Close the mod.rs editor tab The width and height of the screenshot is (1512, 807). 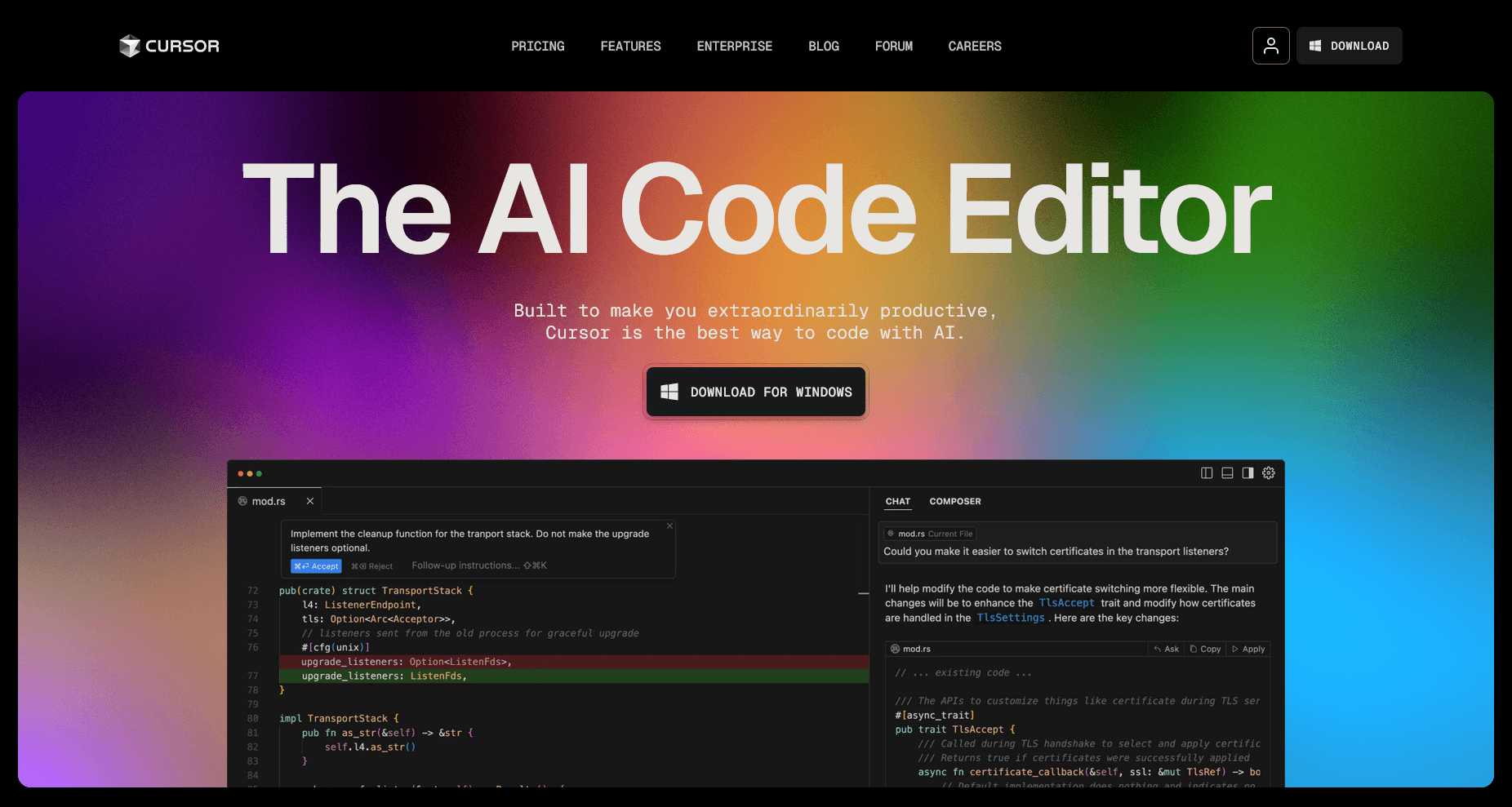[x=310, y=500]
